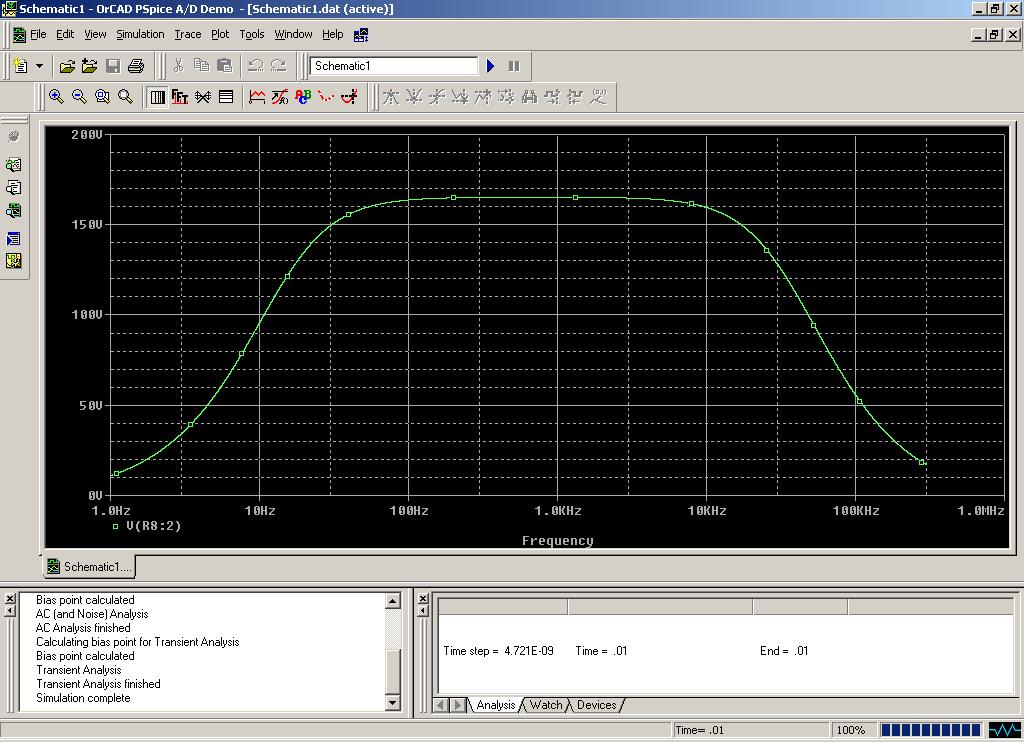Click the Zoom Fit magnifier icon
This screenshot has height=742, width=1024.
pos(125,97)
